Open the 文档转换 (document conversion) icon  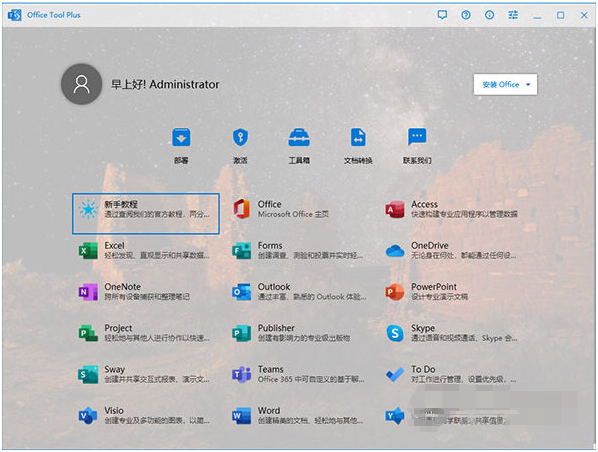coord(358,137)
